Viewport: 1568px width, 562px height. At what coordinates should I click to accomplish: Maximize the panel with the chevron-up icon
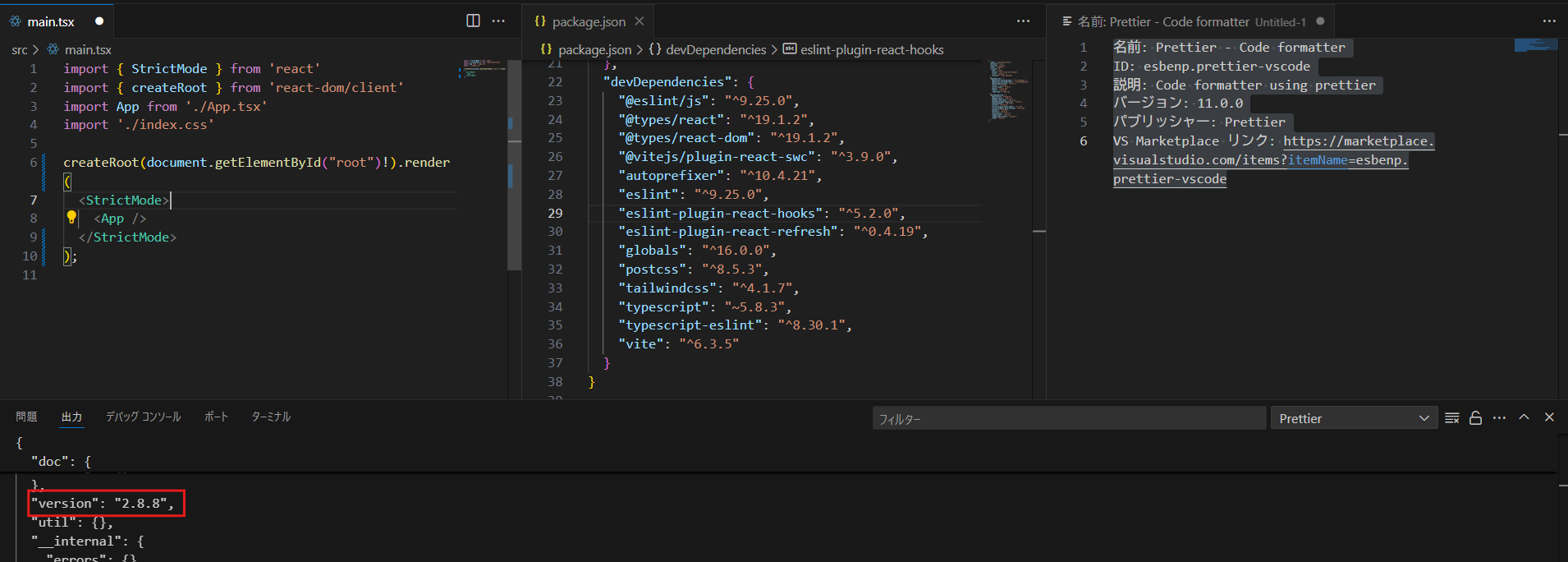pyautogui.click(x=1524, y=417)
